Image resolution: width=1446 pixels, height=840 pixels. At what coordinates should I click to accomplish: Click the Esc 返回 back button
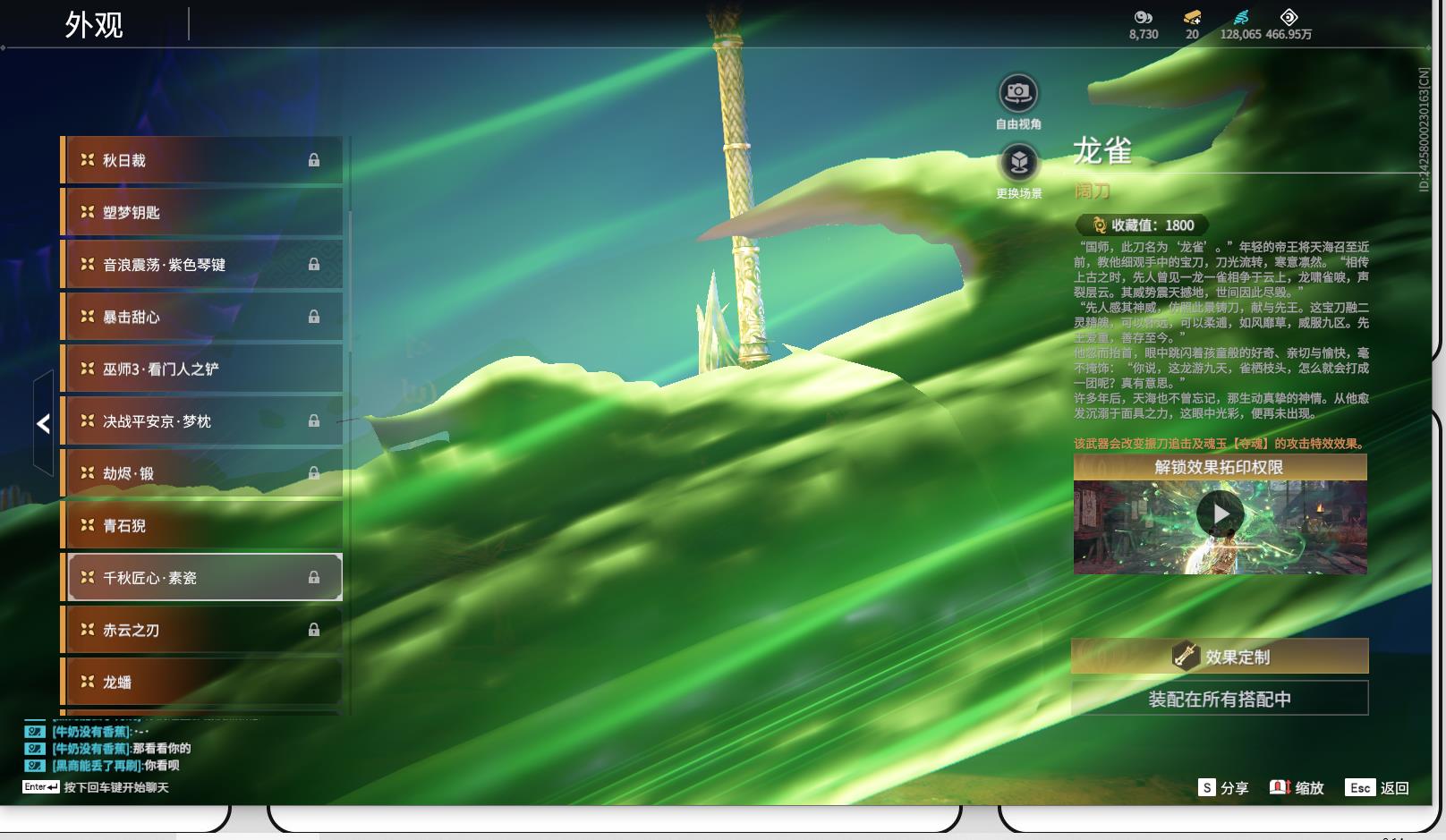click(1378, 787)
